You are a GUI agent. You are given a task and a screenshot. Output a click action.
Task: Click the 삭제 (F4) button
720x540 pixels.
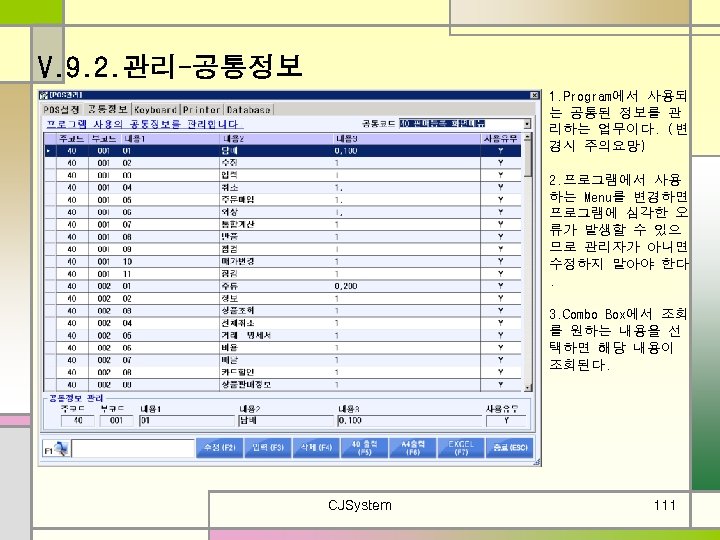(x=316, y=448)
